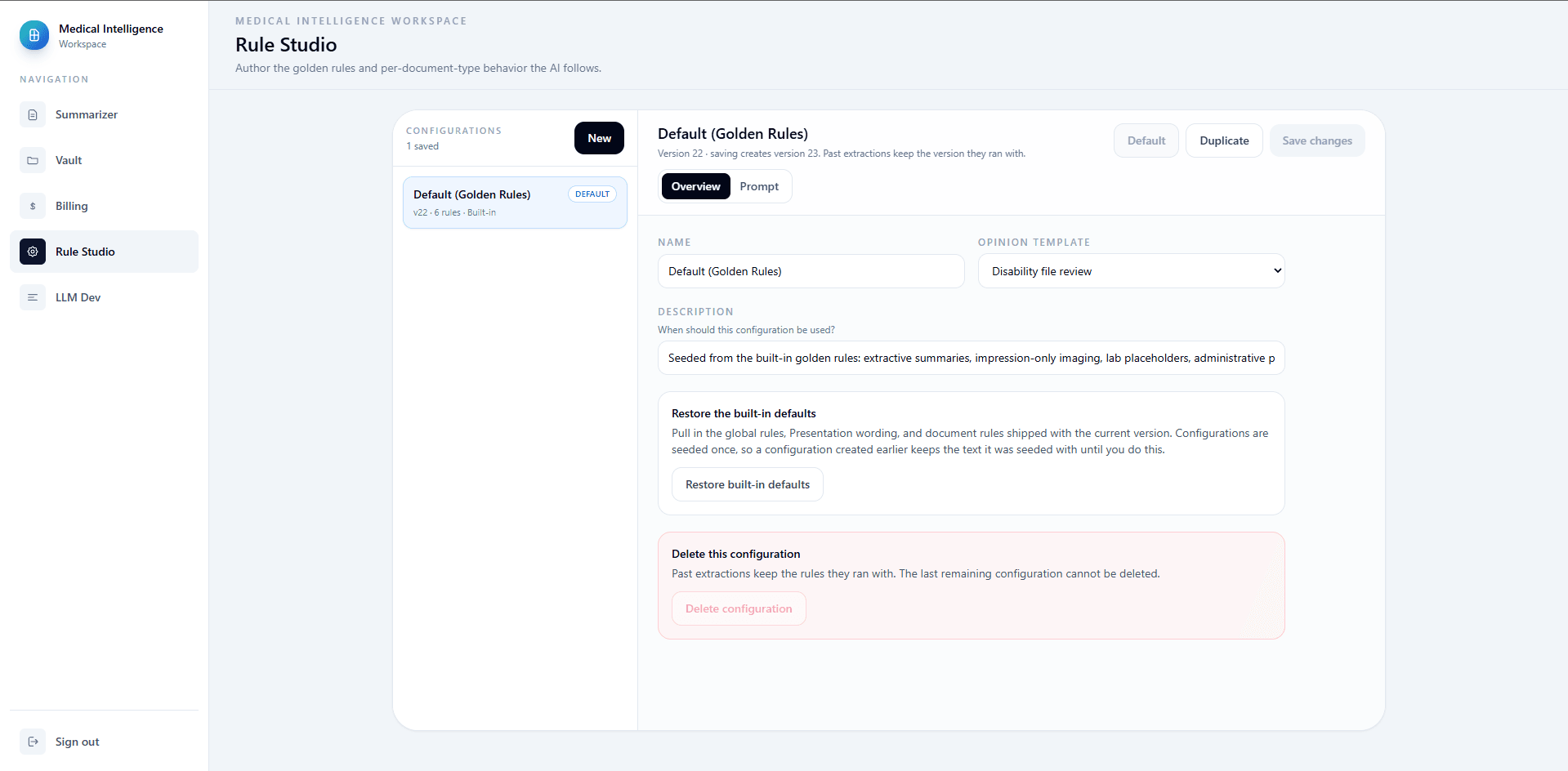Click the '1 saved' count text
Image resolution: width=1568 pixels, height=771 pixels.
[422, 146]
